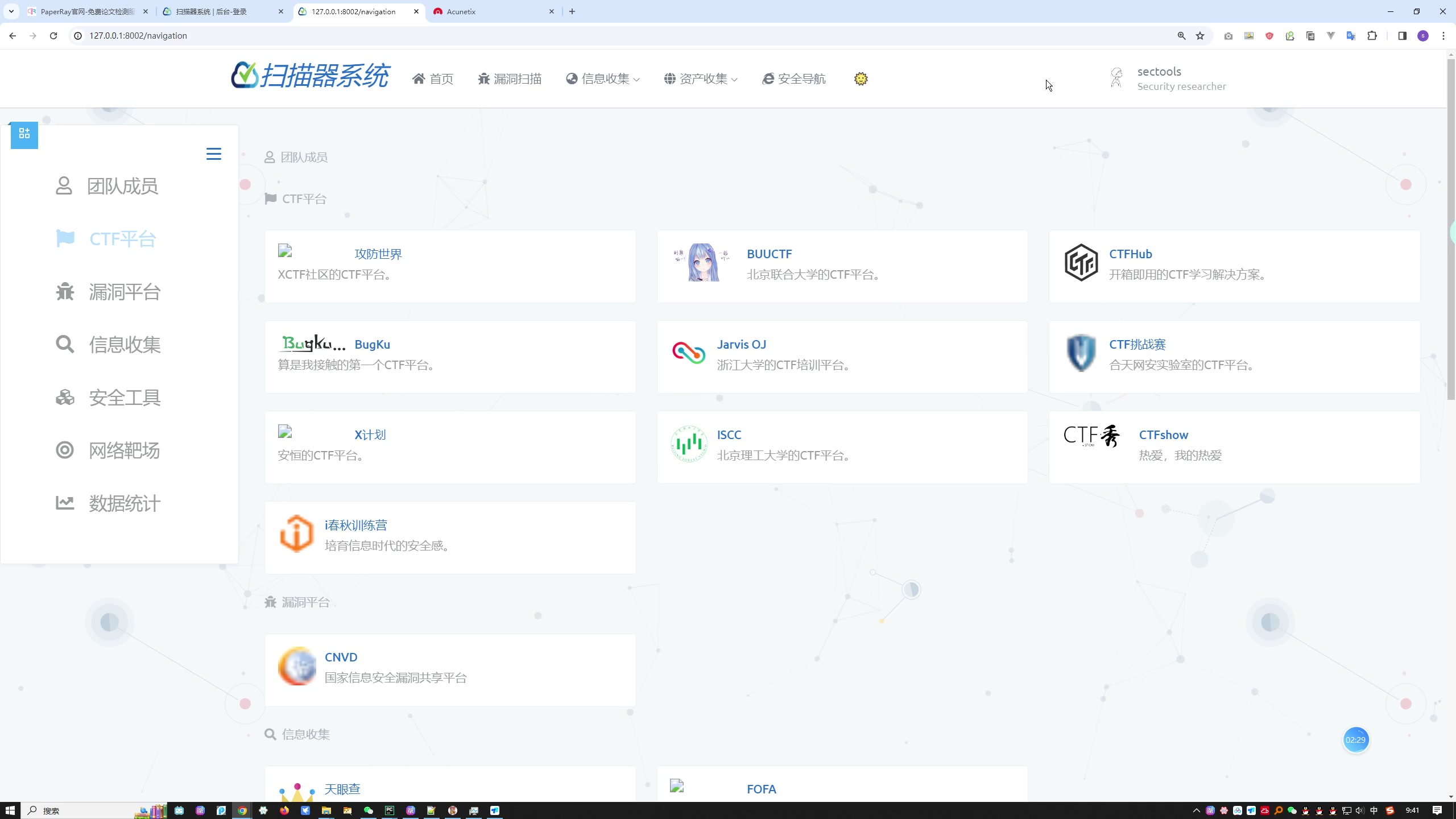Open the Chrome three-dot menu
This screenshot has height=819, width=1456.
tap(1443, 36)
